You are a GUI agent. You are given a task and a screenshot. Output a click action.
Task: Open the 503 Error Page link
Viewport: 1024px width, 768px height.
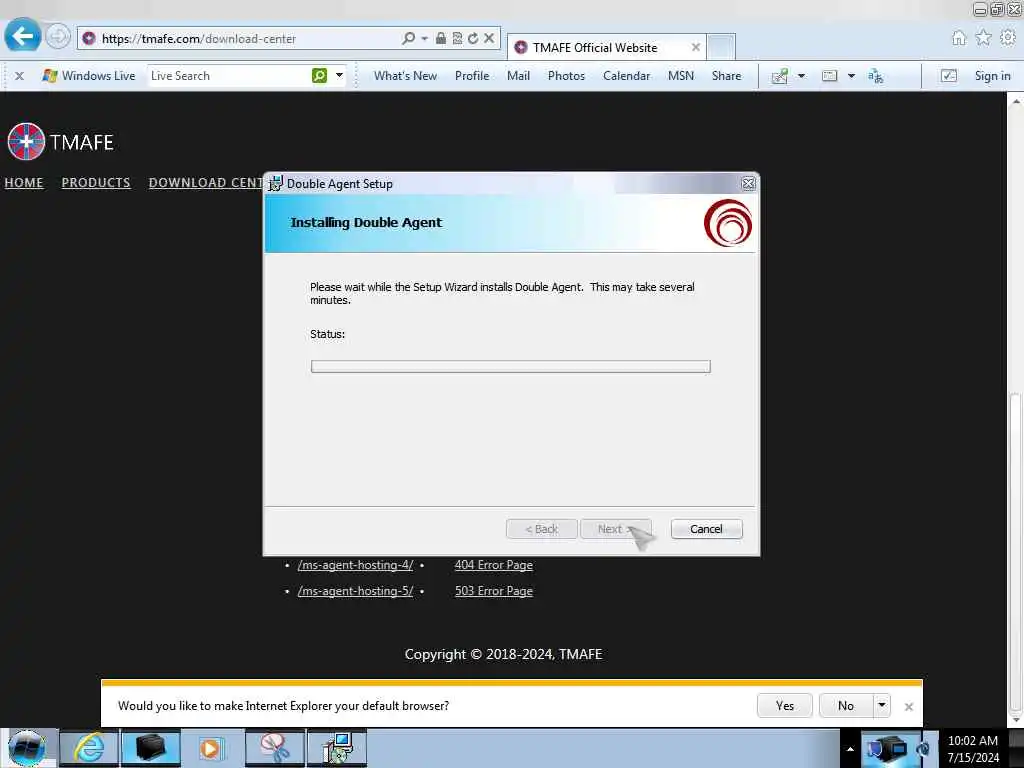tap(494, 591)
